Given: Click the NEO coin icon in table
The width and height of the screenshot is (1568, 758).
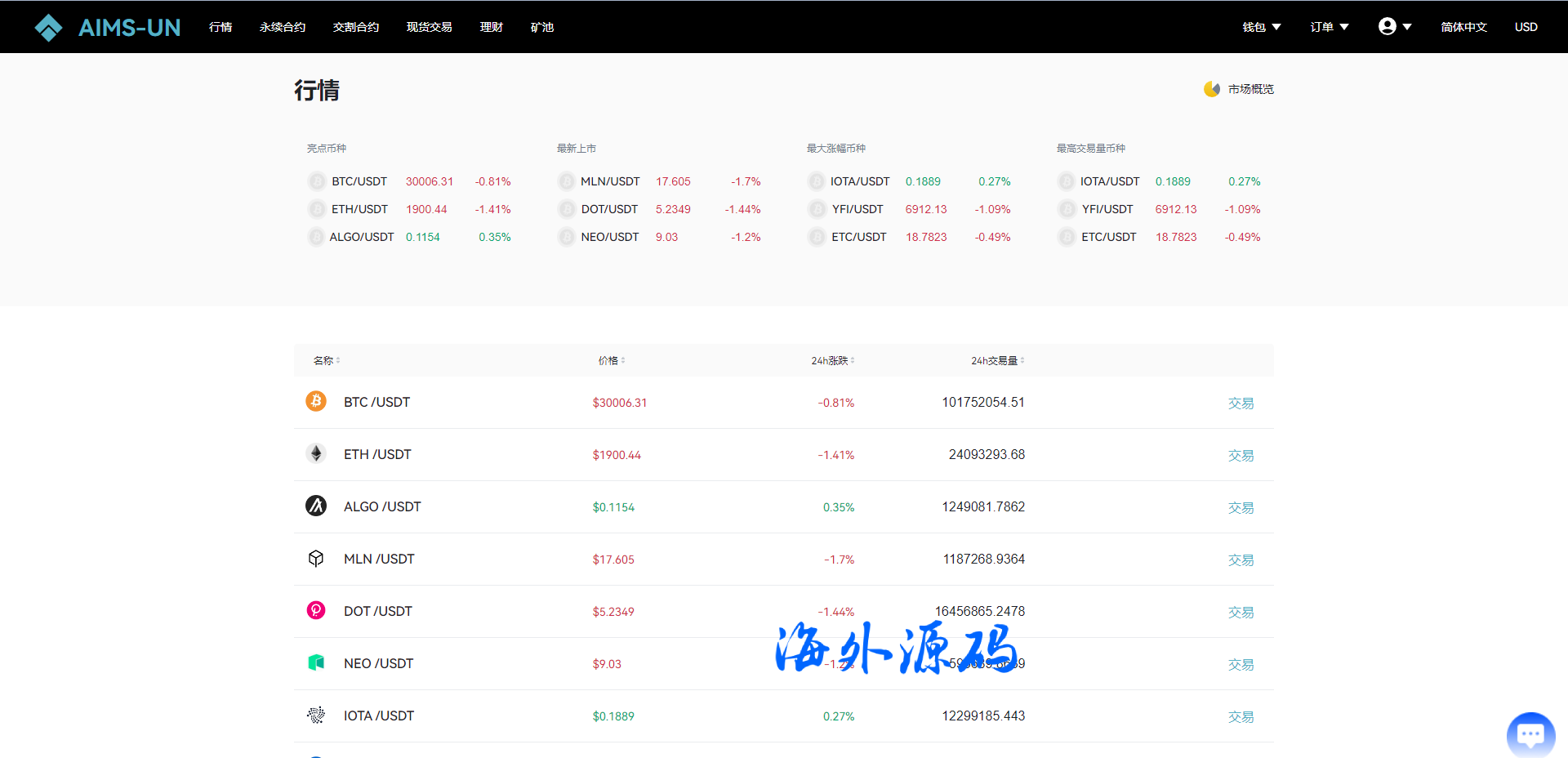Looking at the screenshot, I should (x=316, y=662).
